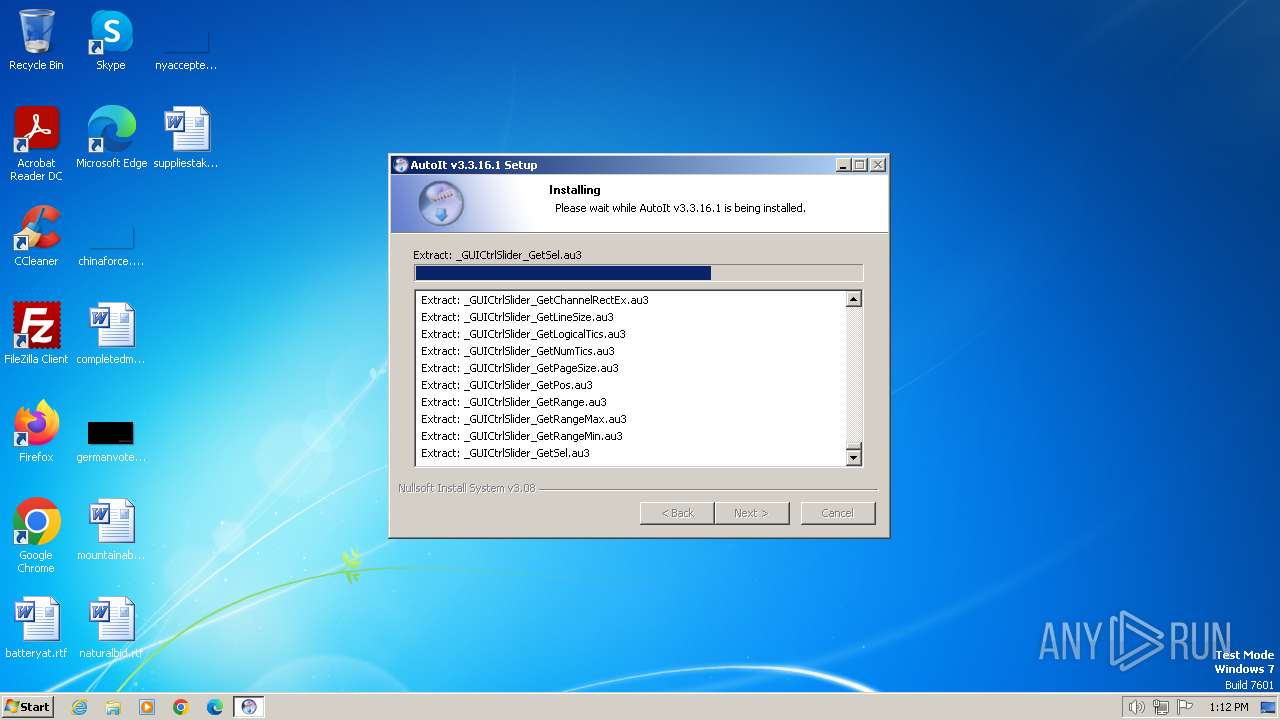Screen dimensions: 1280x720
Task: Click the installation progress bar
Action: (638, 273)
